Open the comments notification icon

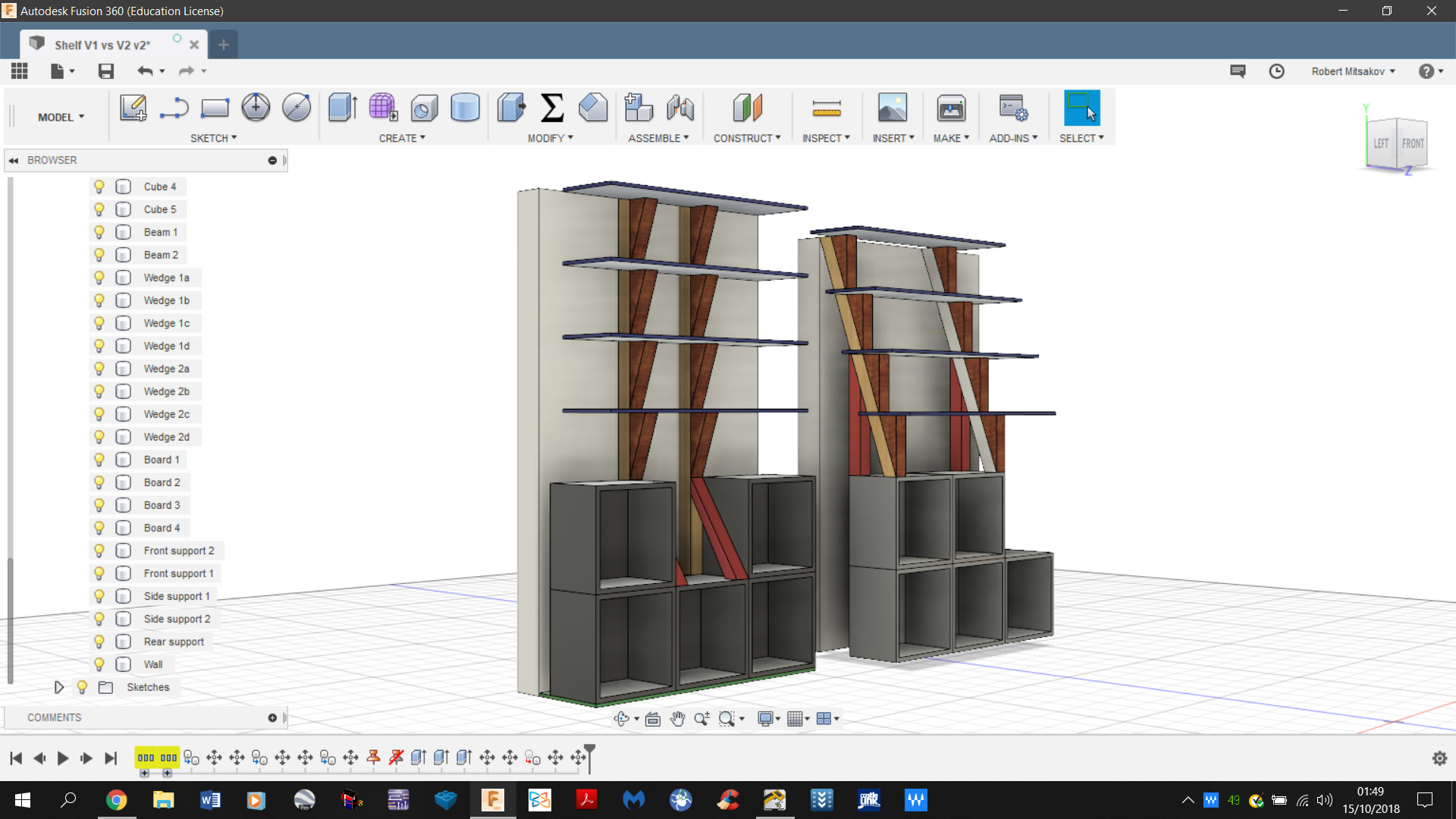click(x=1238, y=71)
